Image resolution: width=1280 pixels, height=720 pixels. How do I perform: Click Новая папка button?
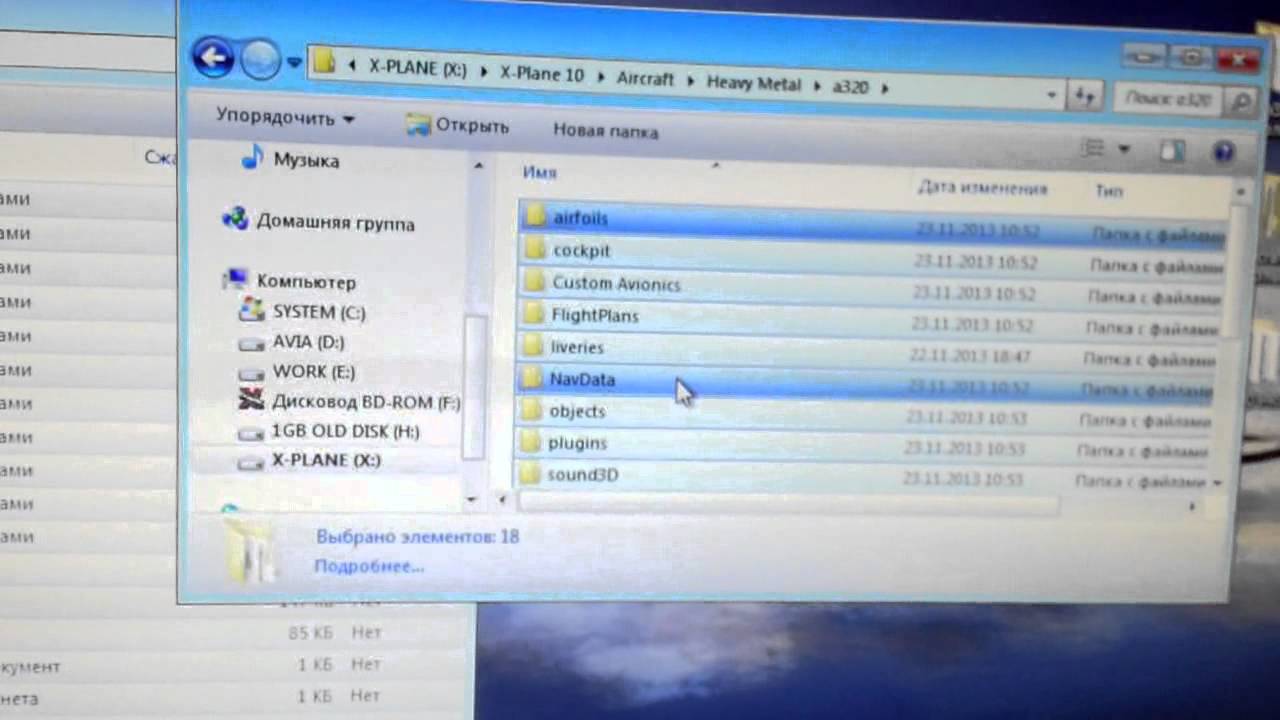(x=606, y=131)
